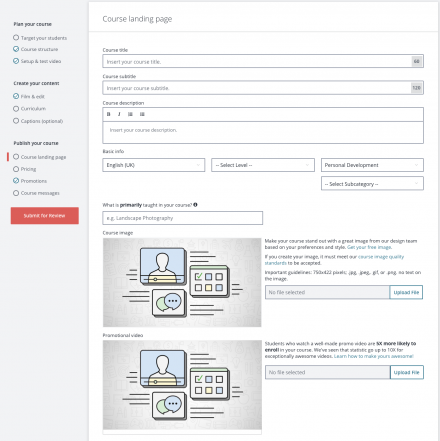Image resolution: width=440 pixels, height=441 pixels.
Task: Focus the course title input field
Action: 263,61
